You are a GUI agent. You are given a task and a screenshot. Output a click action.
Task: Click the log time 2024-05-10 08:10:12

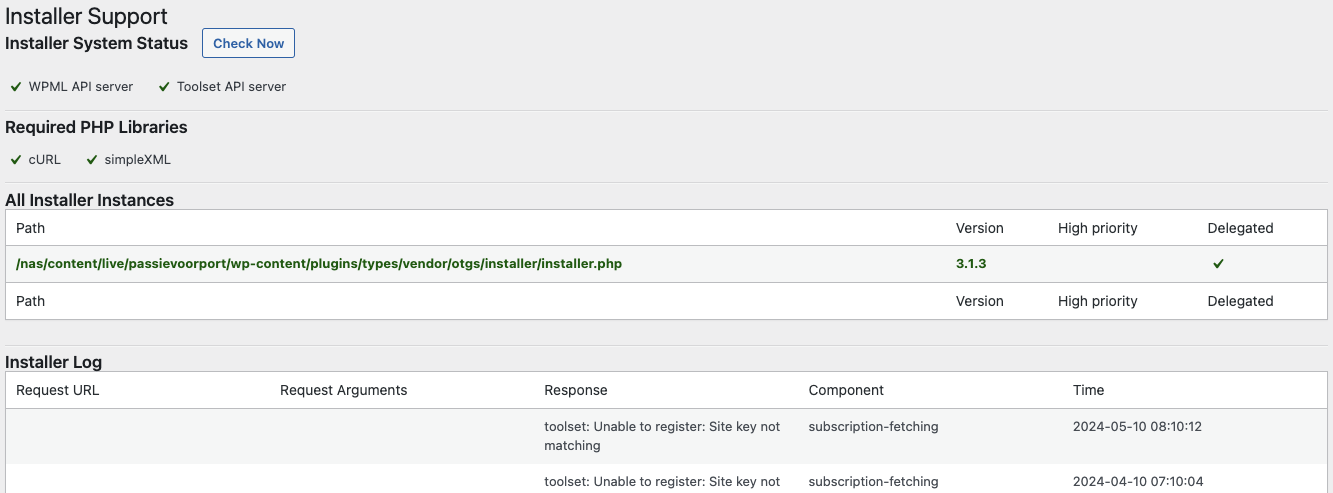1137,426
